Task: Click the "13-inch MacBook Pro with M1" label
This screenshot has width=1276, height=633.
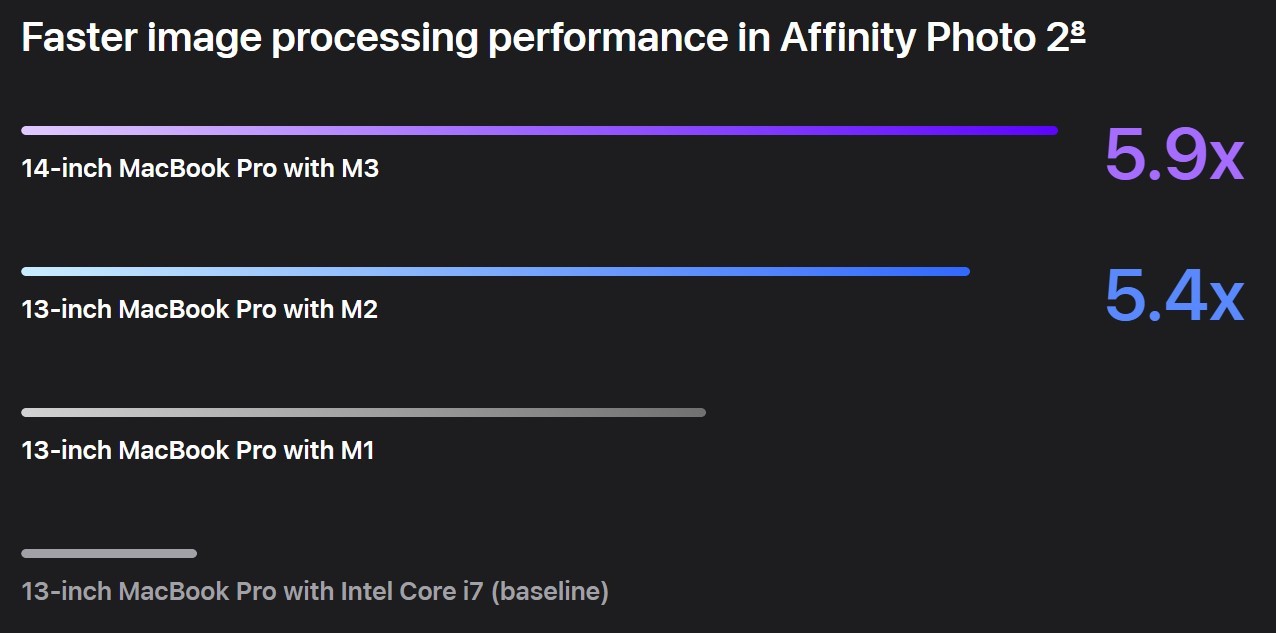Action: [198, 450]
